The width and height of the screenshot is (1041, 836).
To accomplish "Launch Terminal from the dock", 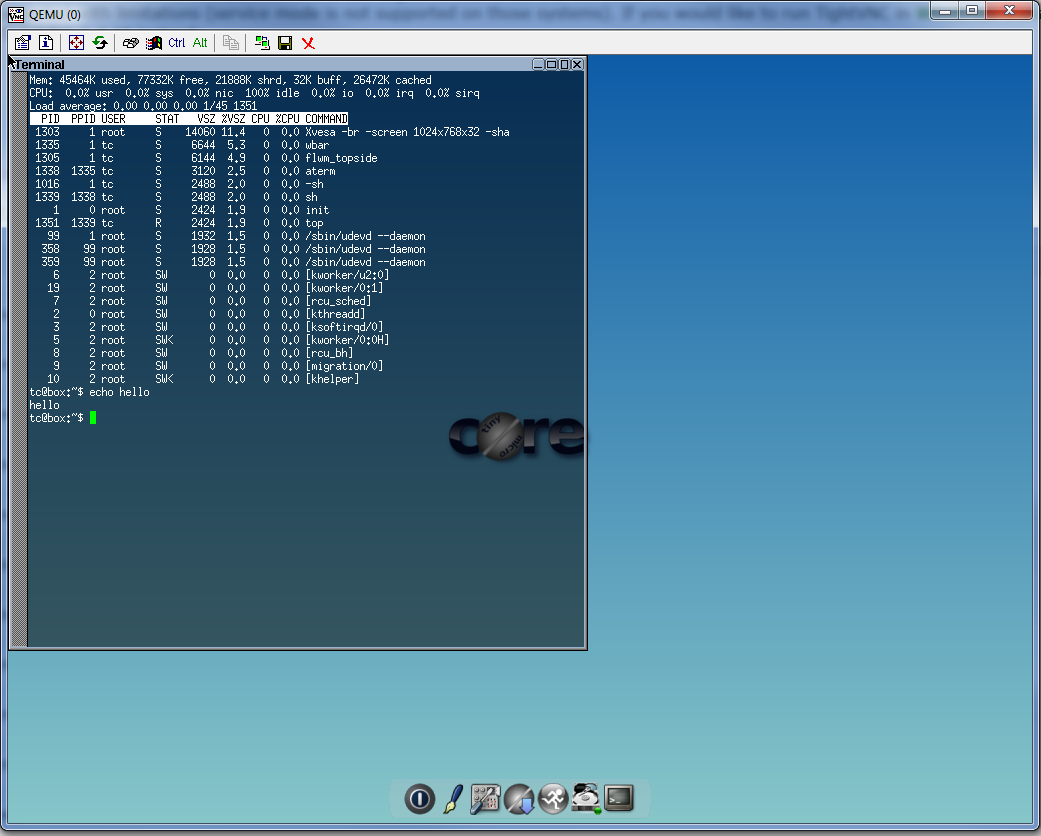I will pos(619,798).
